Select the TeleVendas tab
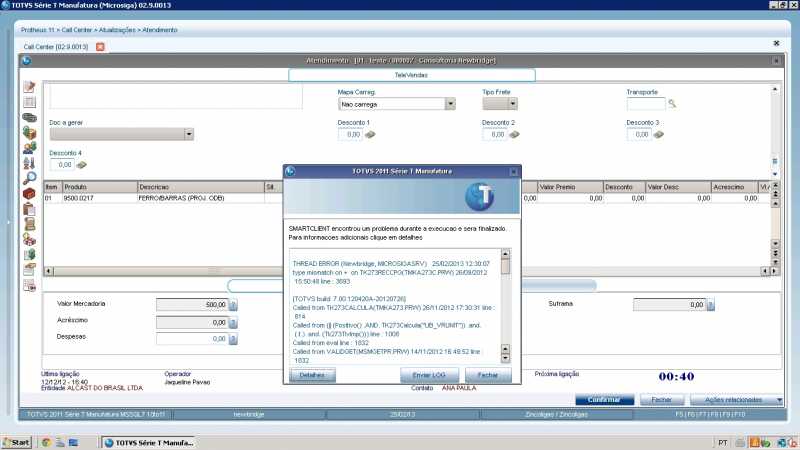Viewport: 800px width, 450px height. tap(411, 75)
